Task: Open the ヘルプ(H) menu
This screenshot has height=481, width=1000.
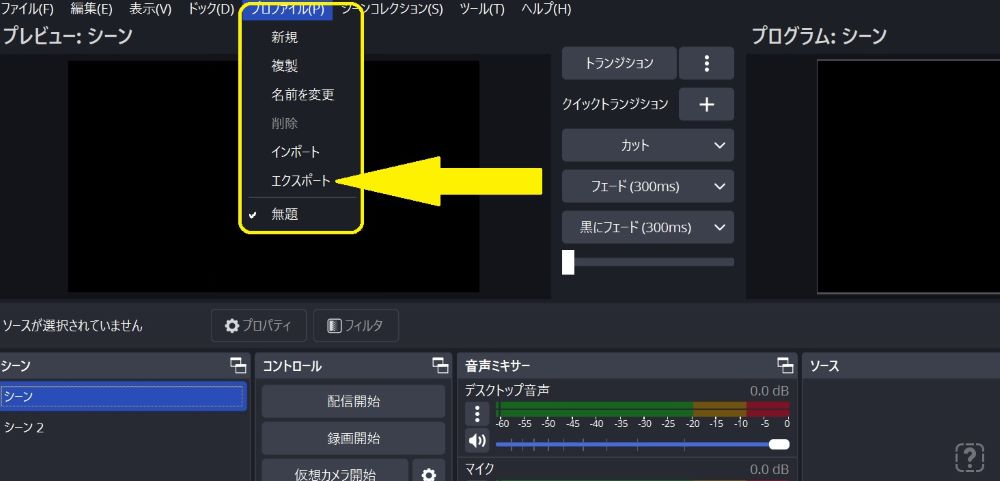Action: (x=546, y=9)
